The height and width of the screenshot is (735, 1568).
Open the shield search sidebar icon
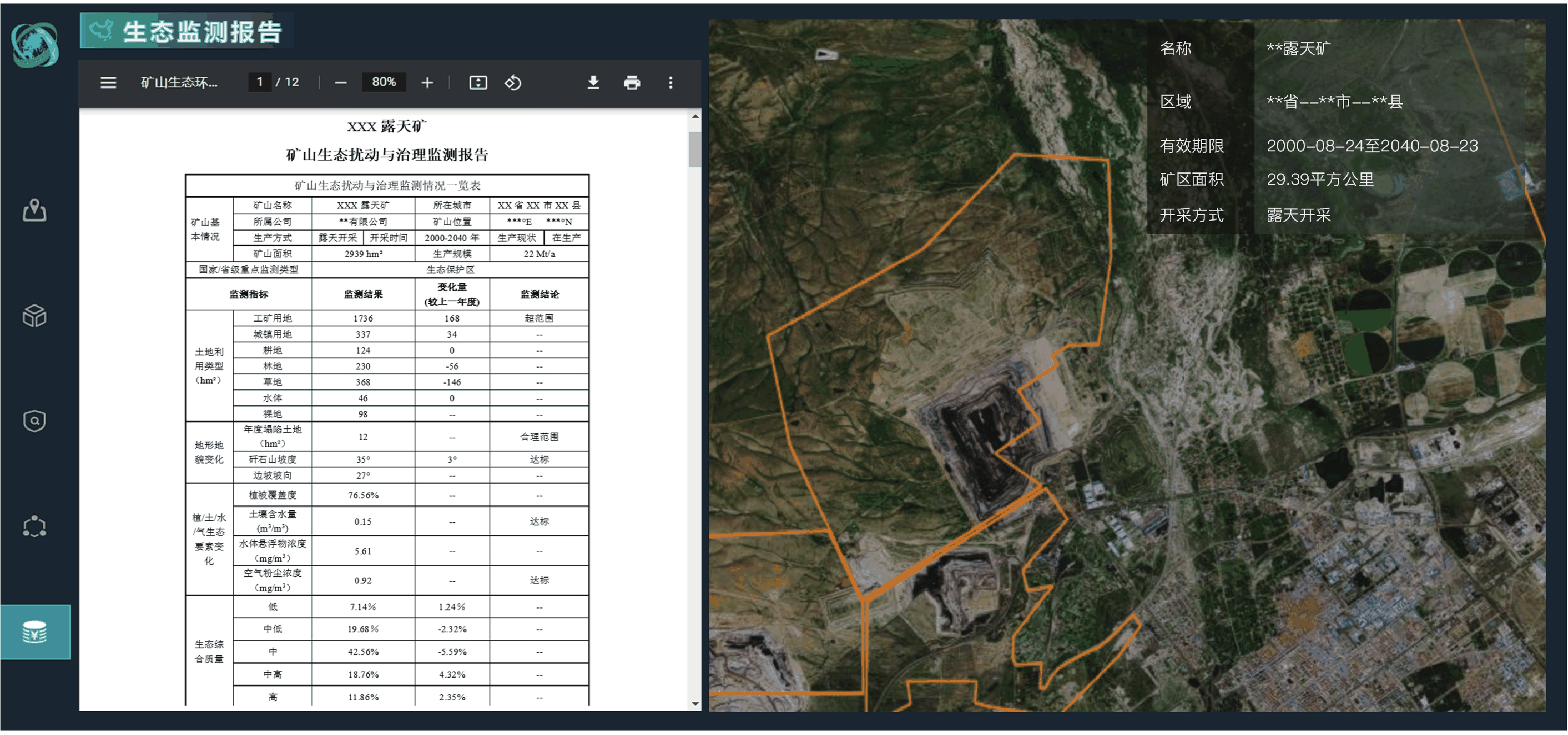35,421
